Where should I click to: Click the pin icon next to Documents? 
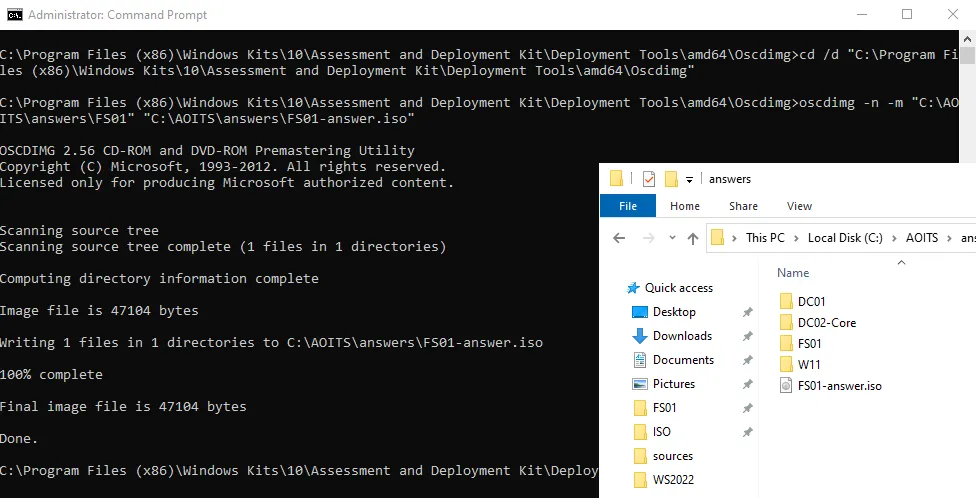(x=748, y=360)
